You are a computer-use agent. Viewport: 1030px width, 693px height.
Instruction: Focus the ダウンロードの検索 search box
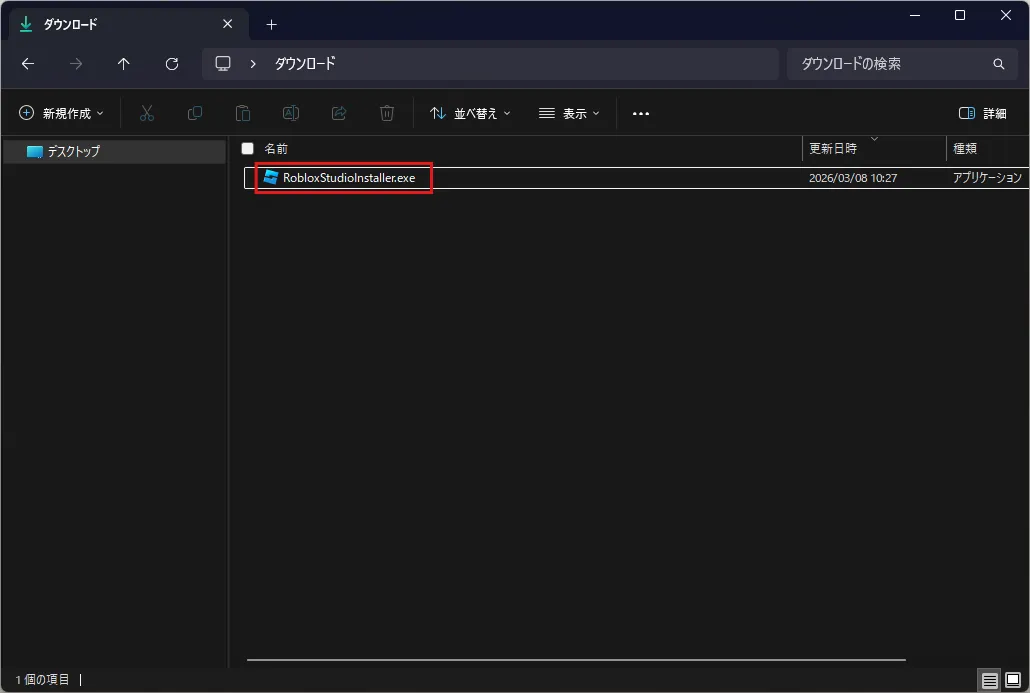[x=903, y=64]
